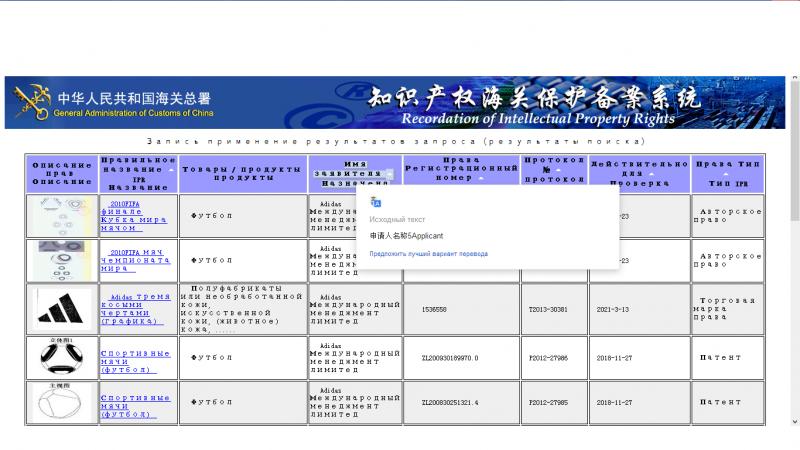
Task: Click sort arrow in registration number header
Action: [x=482, y=179]
